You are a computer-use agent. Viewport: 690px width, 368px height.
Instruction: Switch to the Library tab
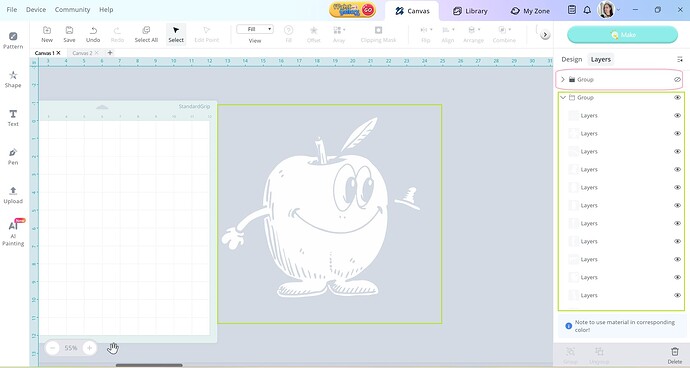[x=470, y=11]
